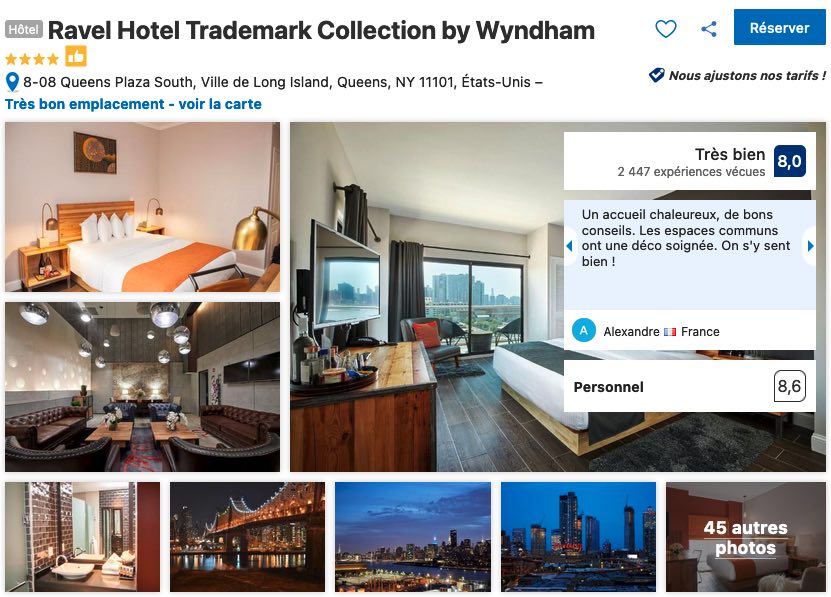This screenshot has height=597, width=831.
Task: Open the illuminated bridge night photo
Action: pos(247,537)
